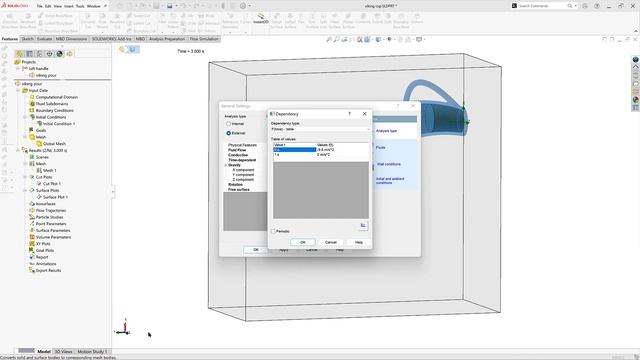
Task: Open the DimXpert crosshair tab icon
Action: [49, 53]
